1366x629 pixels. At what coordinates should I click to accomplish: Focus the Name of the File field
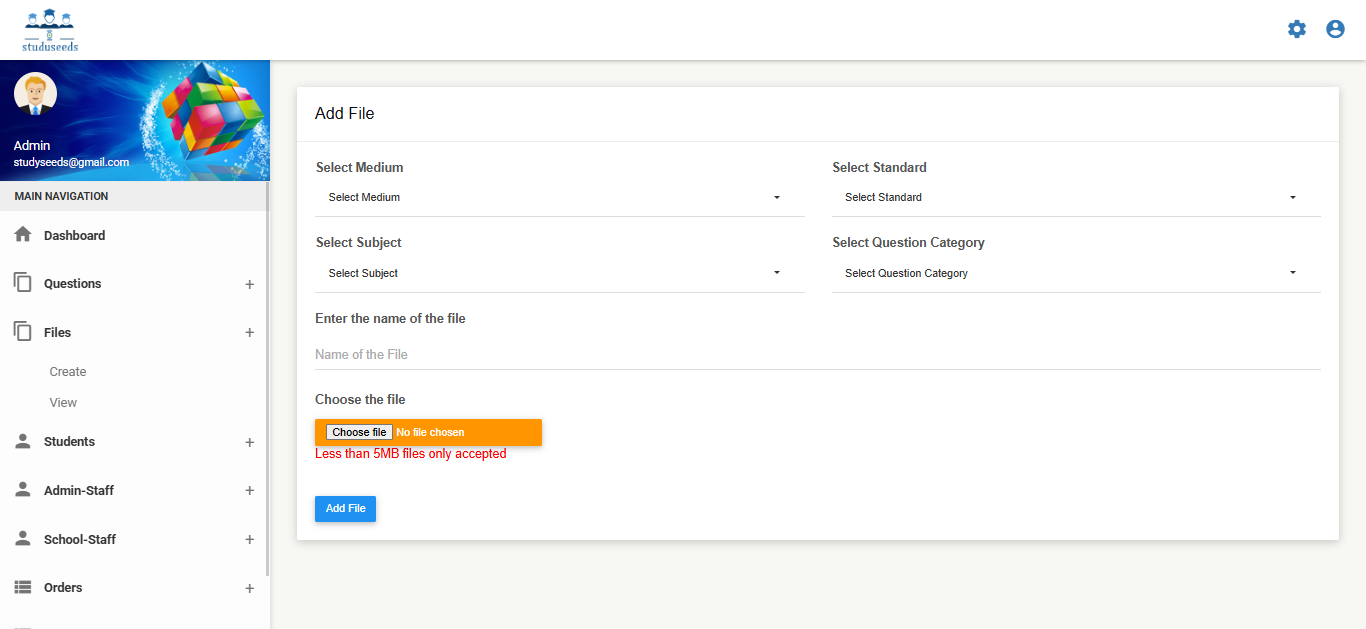click(x=817, y=355)
